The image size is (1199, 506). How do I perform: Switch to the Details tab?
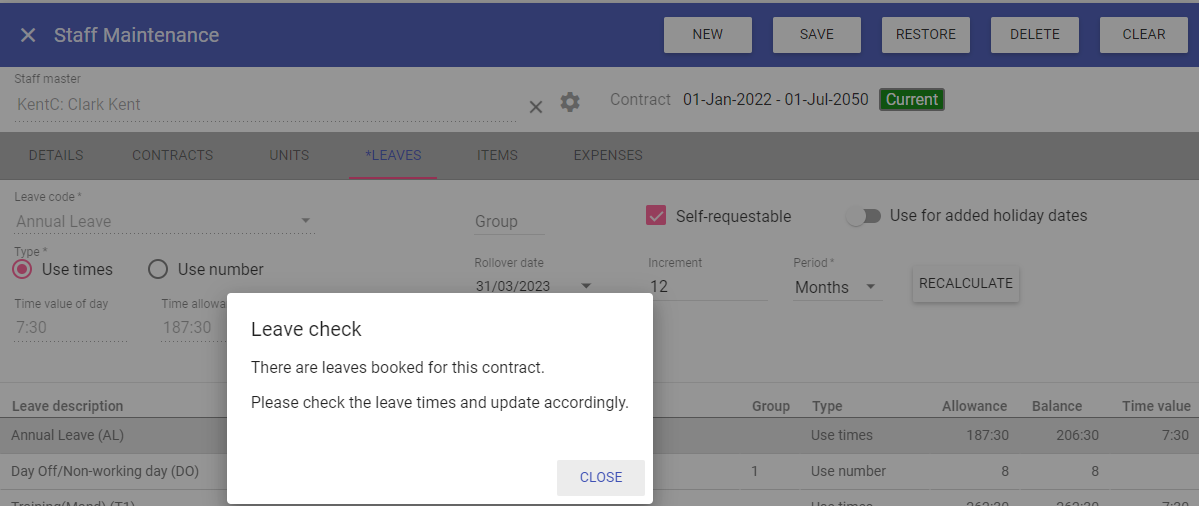click(56, 155)
